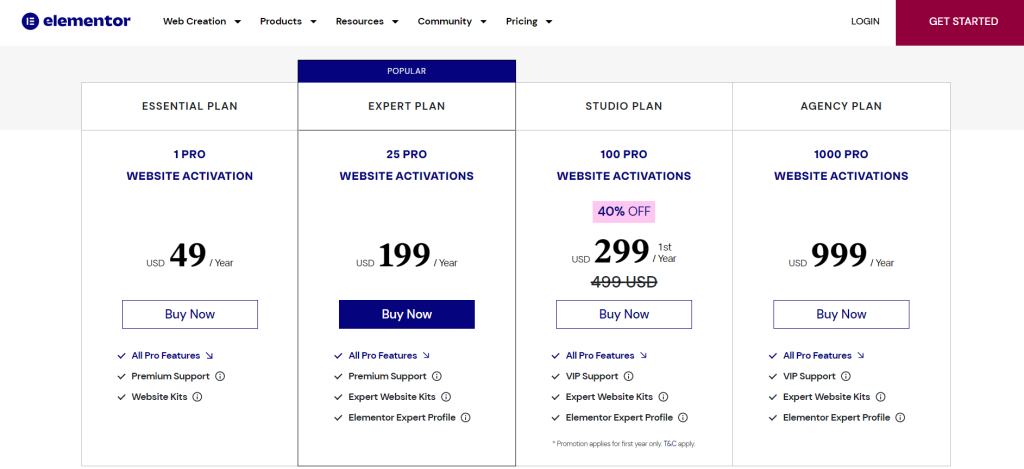
Task: Click the POPULAR banner above Expert Plan
Action: [407, 71]
